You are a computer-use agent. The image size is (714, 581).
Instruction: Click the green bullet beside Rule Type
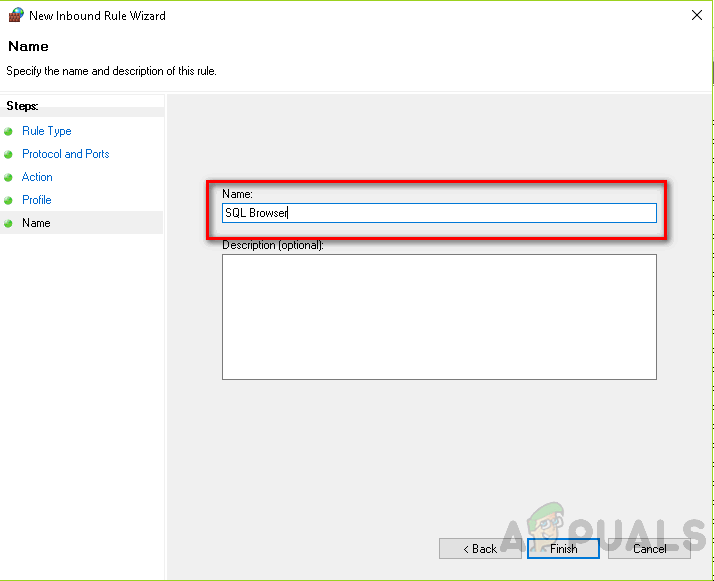click(x=8, y=132)
